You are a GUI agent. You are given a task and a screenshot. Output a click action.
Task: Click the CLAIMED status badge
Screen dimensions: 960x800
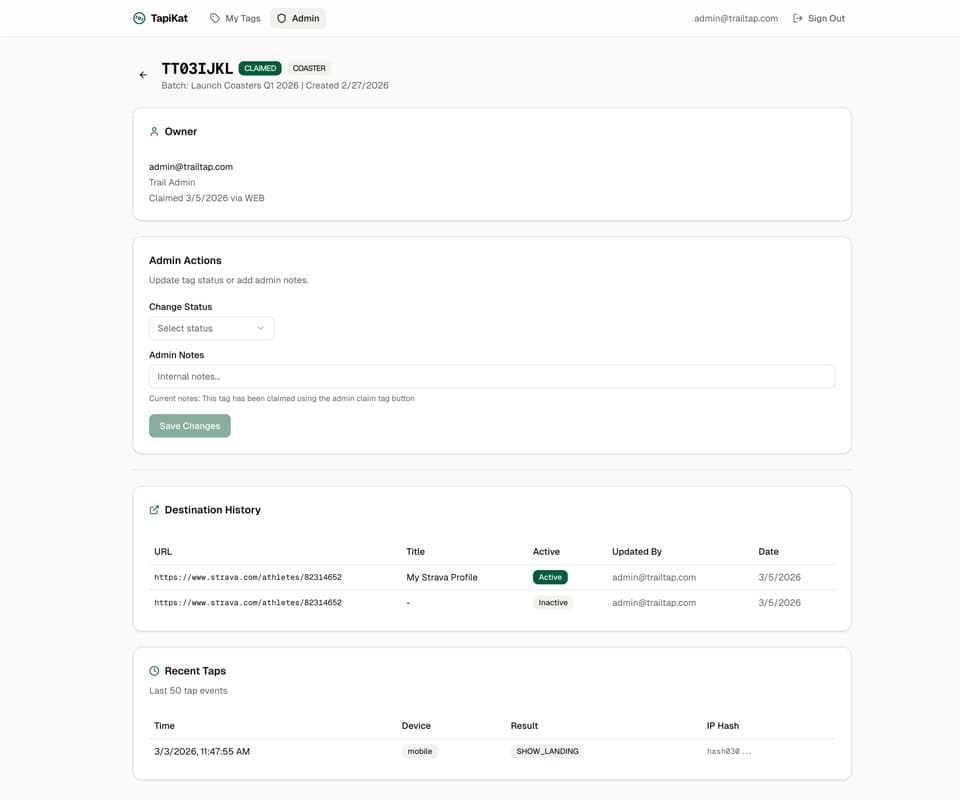point(260,68)
